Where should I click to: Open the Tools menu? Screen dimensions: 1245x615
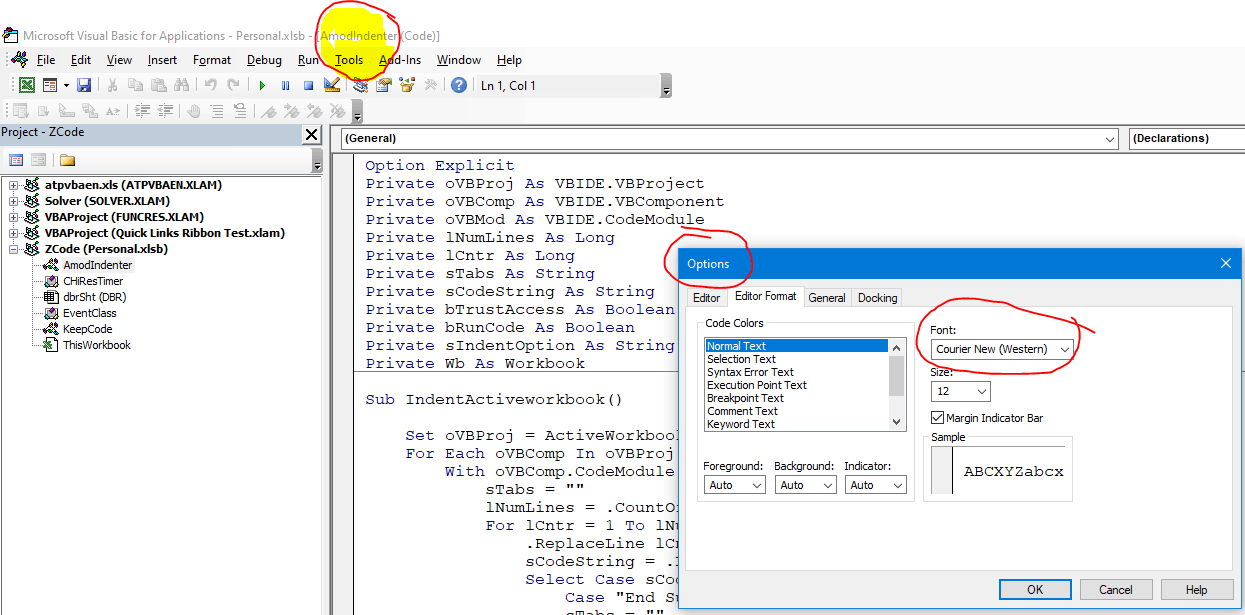[x=349, y=60]
